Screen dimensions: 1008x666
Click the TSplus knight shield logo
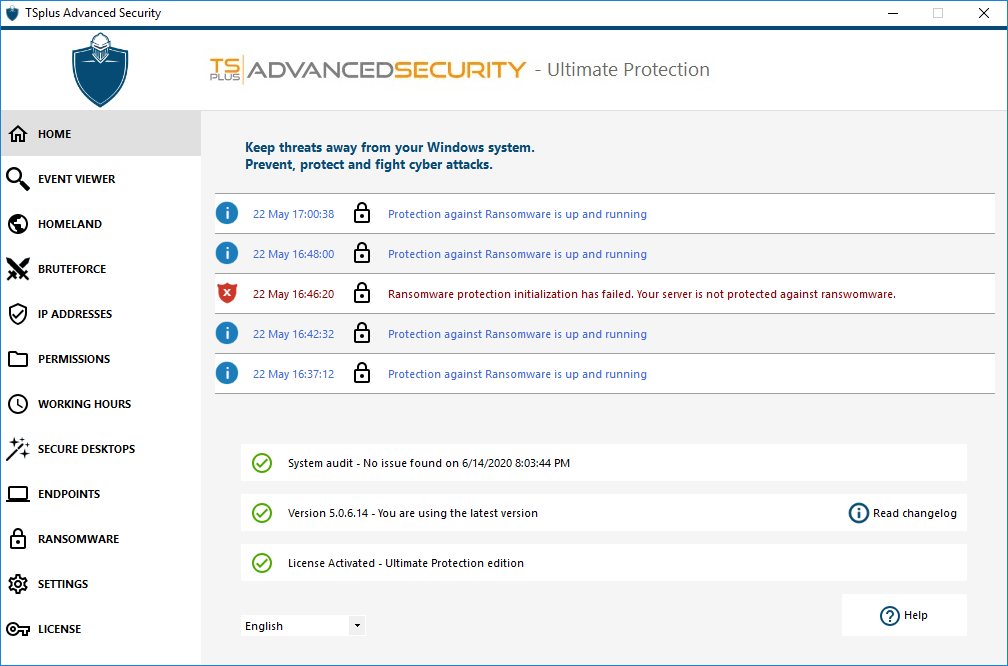coord(100,69)
